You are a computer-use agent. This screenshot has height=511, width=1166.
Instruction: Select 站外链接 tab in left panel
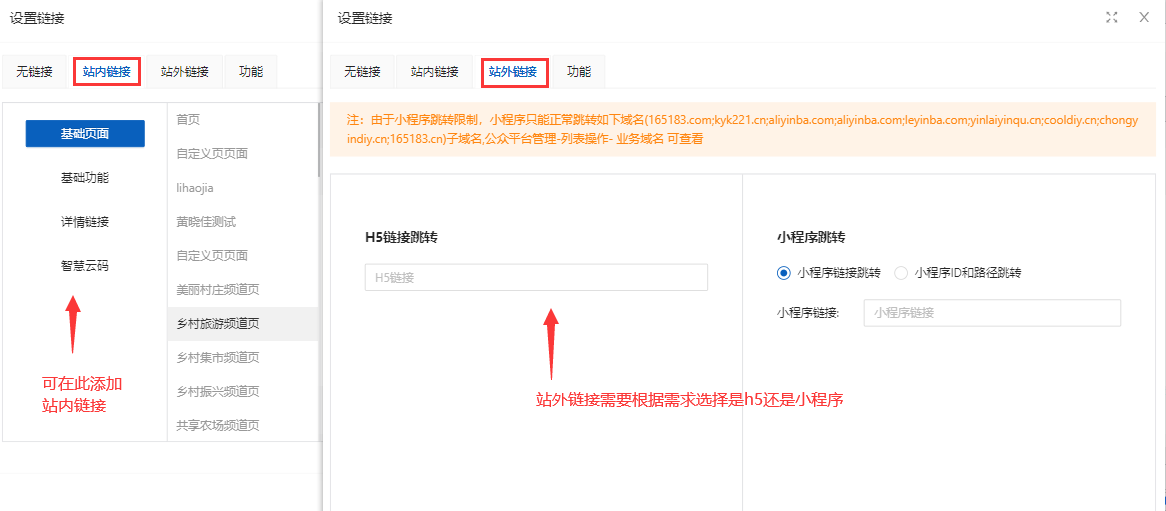tap(185, 72)
